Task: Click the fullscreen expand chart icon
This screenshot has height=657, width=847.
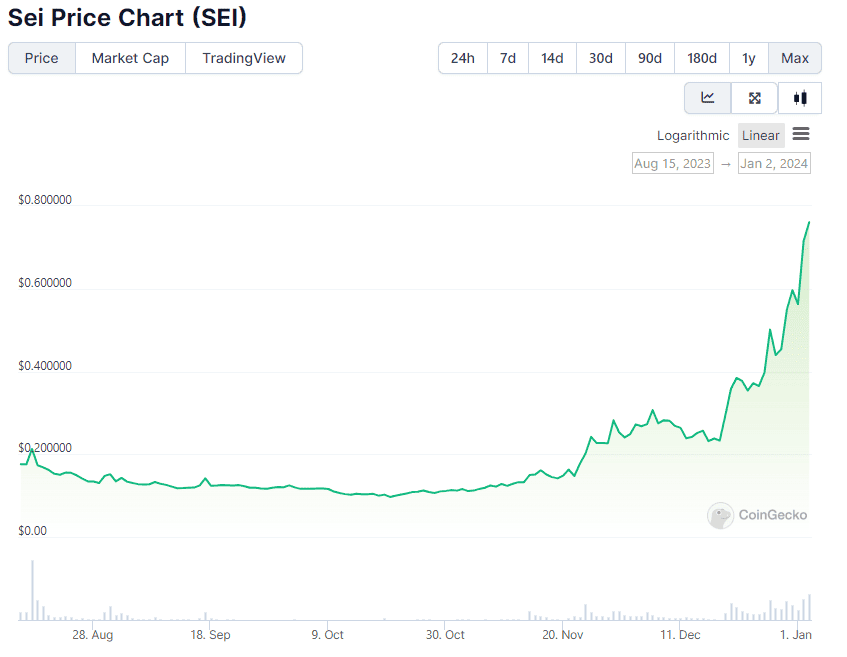Action: coord(754,98)
